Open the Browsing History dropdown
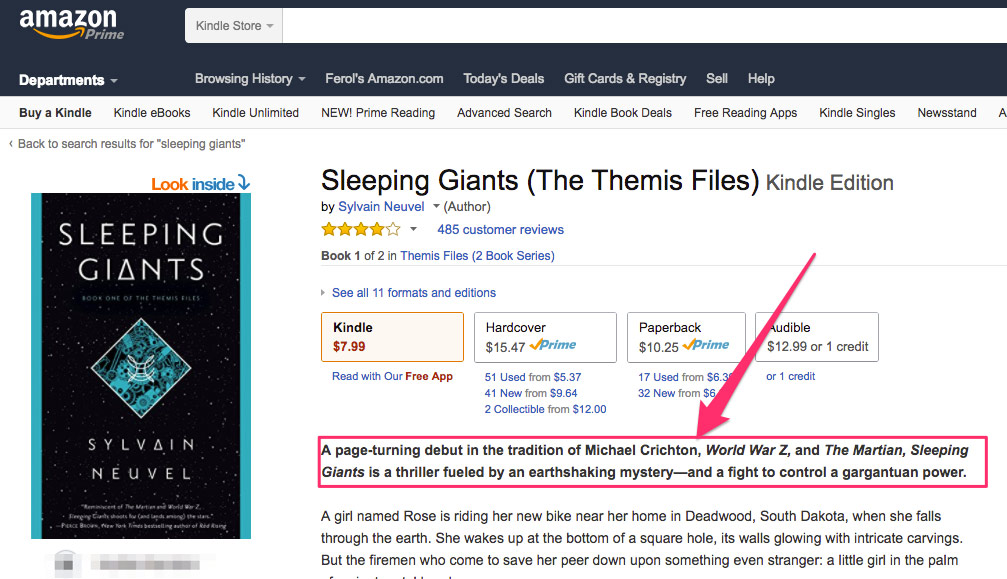The image size is (1007, 579). pos(250,79)
